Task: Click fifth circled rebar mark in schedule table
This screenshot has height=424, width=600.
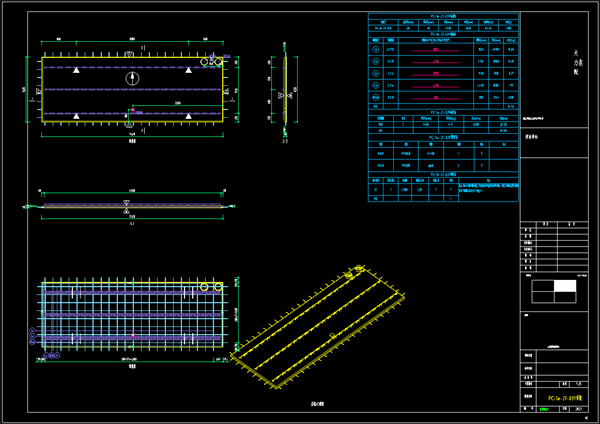Action: tap(376, 97)
